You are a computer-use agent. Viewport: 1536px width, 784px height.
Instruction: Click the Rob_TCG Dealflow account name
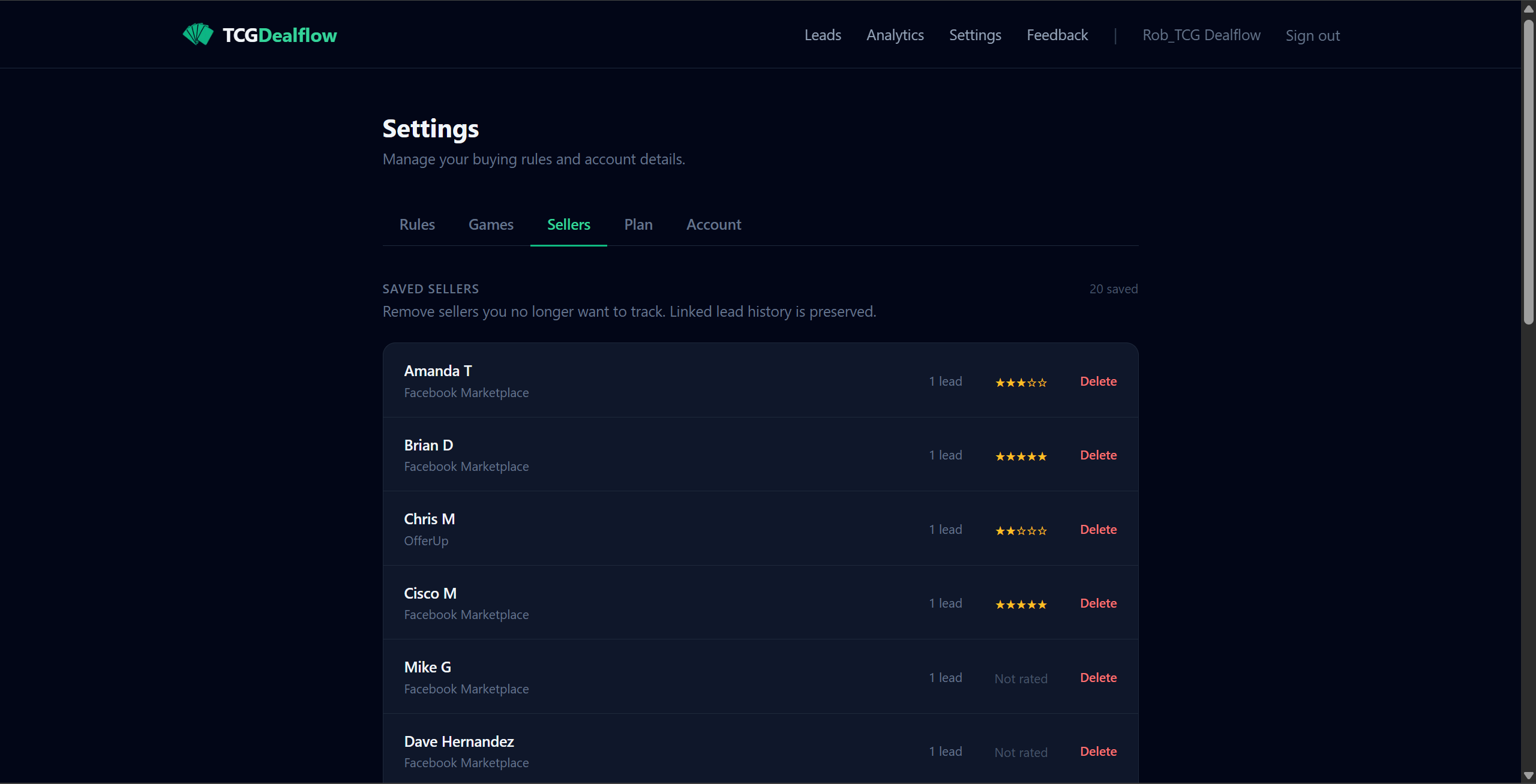[x=1201, y=35]
